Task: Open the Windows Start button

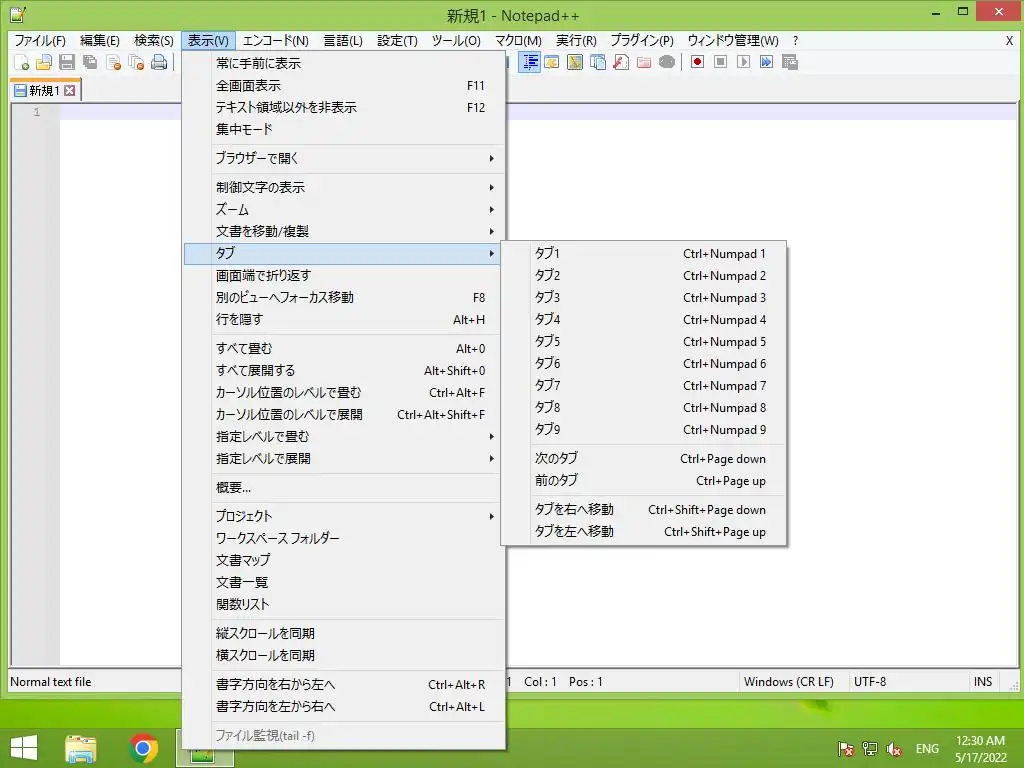Action: point(24,748)
